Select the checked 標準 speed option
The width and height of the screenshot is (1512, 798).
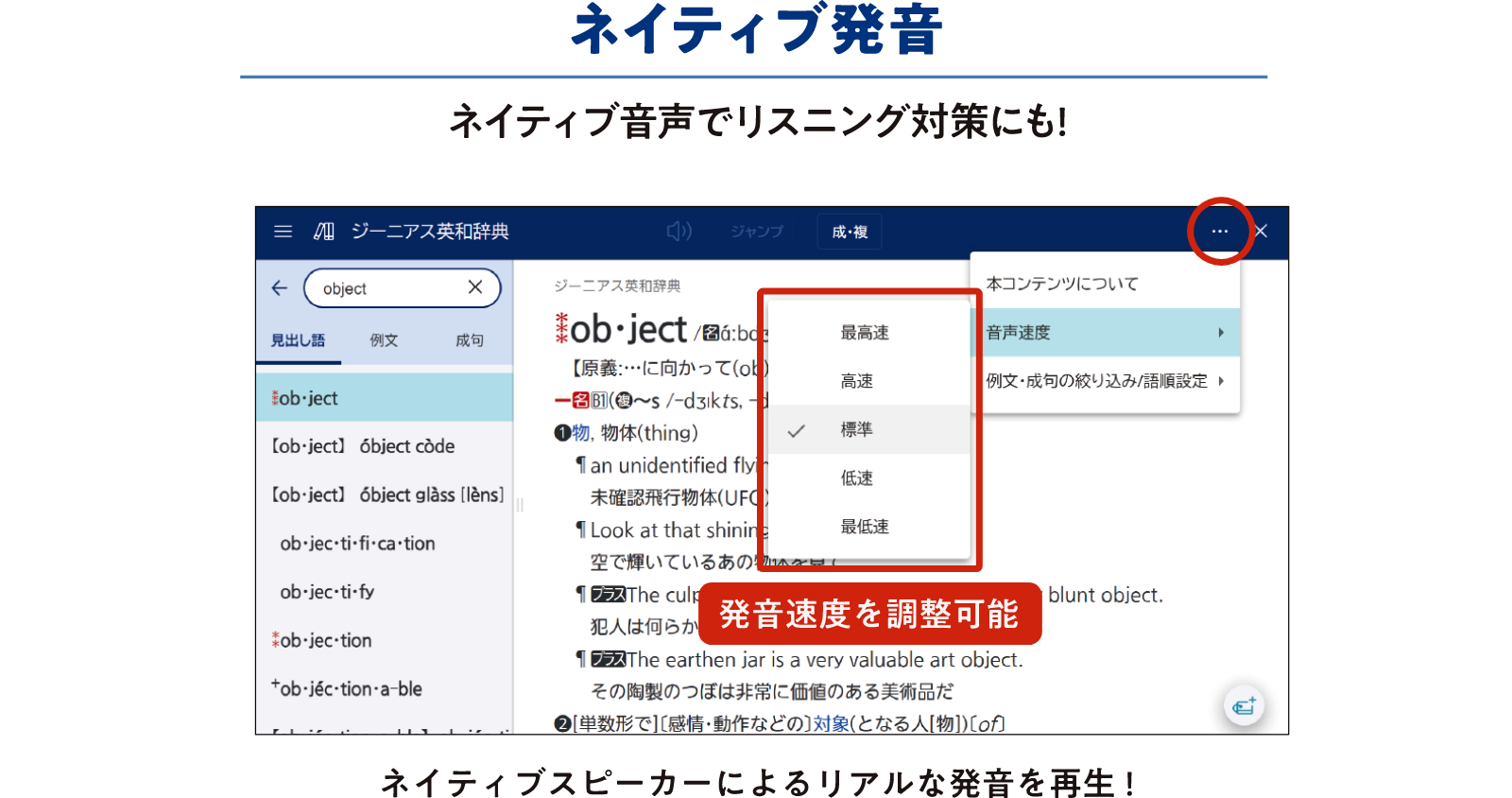pos(857,430)
